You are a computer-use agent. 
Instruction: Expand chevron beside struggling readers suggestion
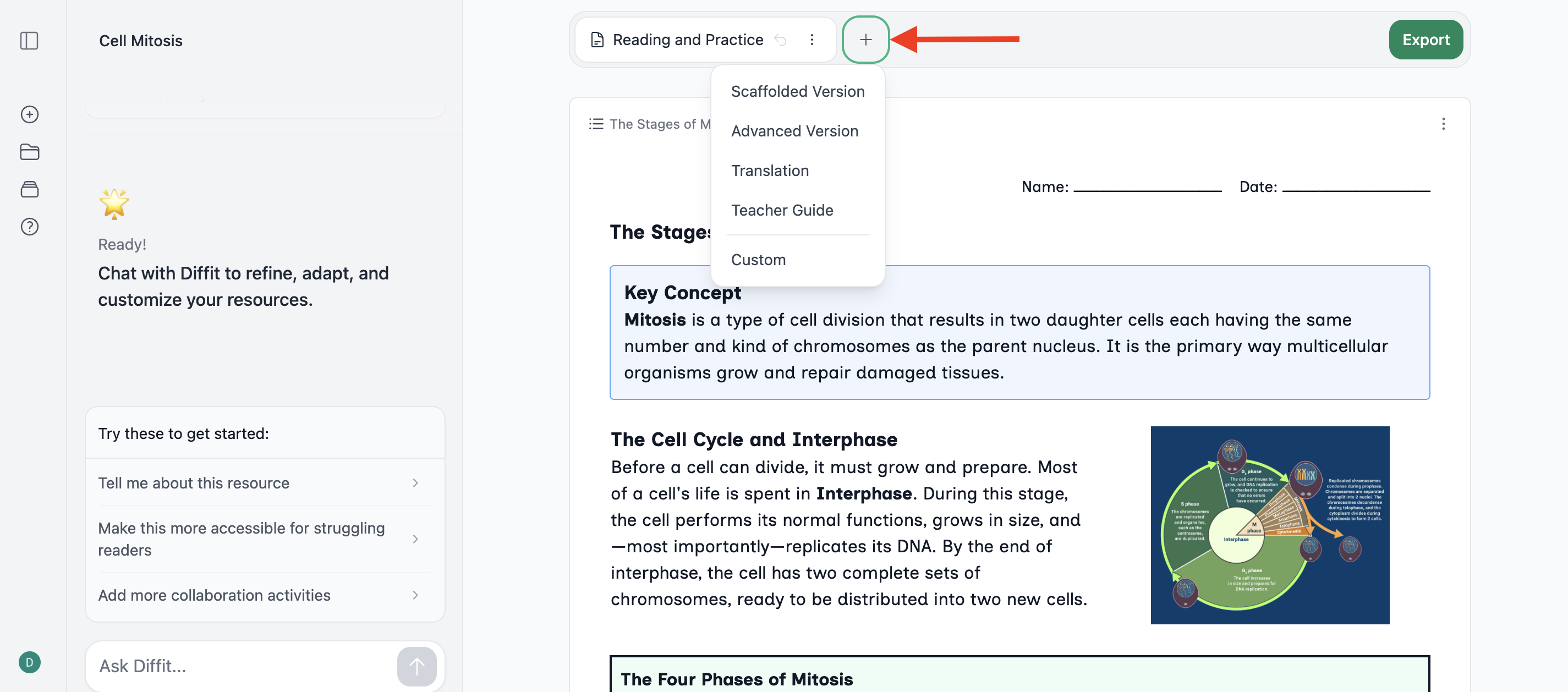pyautogui.click(x=415, y=539)
